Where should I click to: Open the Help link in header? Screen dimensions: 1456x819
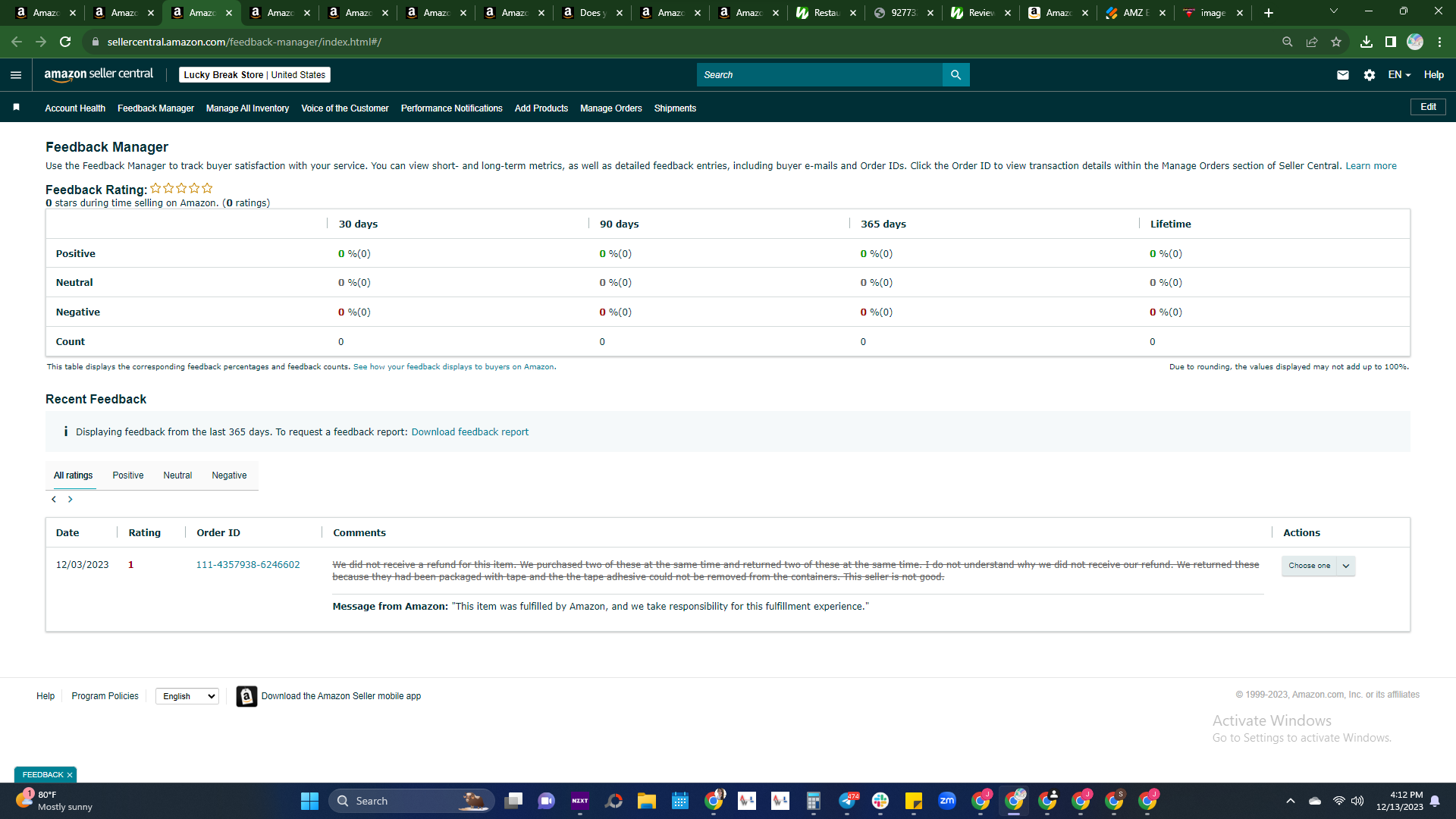(1433, 75)
